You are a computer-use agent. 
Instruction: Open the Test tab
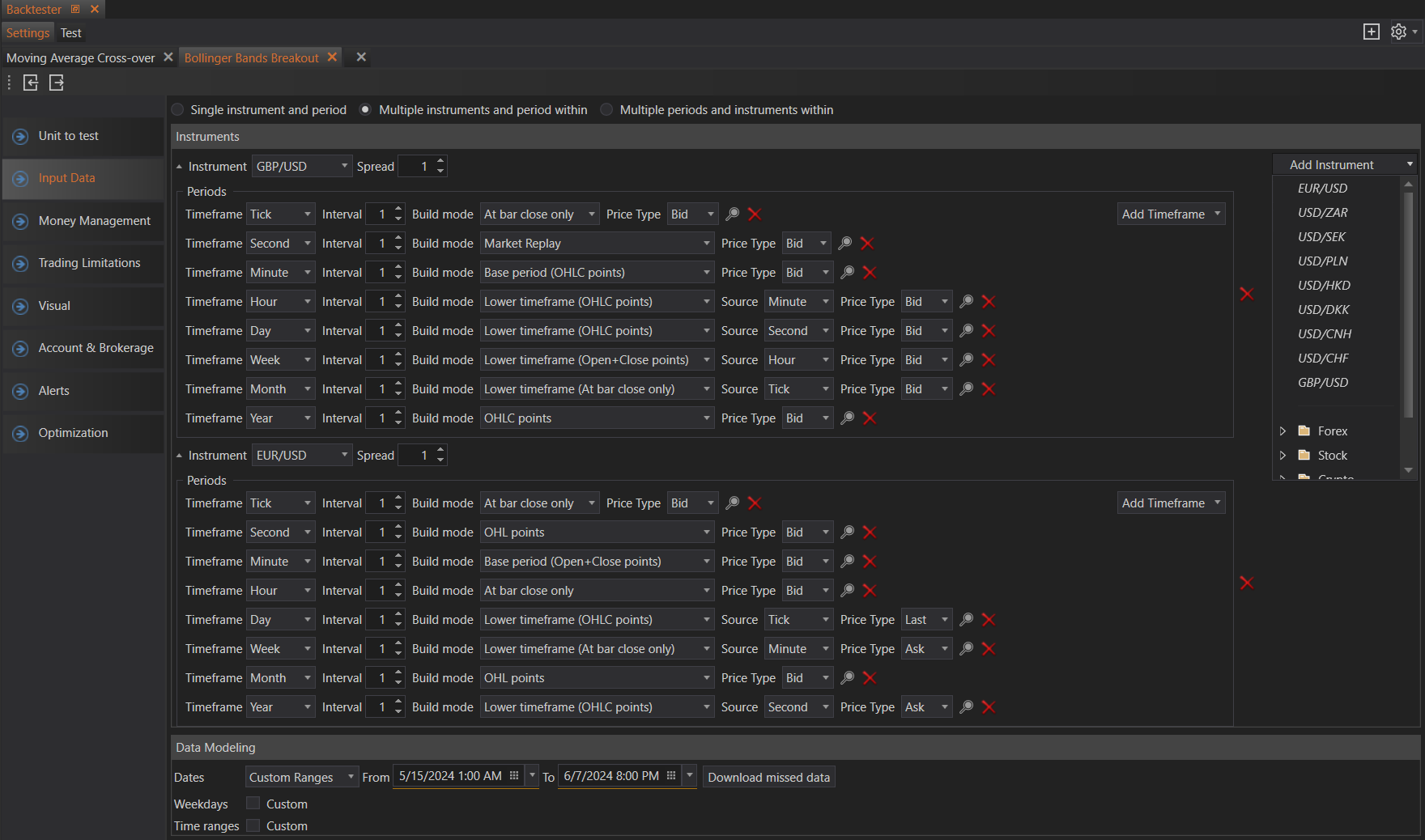click(x=71, y=33)
